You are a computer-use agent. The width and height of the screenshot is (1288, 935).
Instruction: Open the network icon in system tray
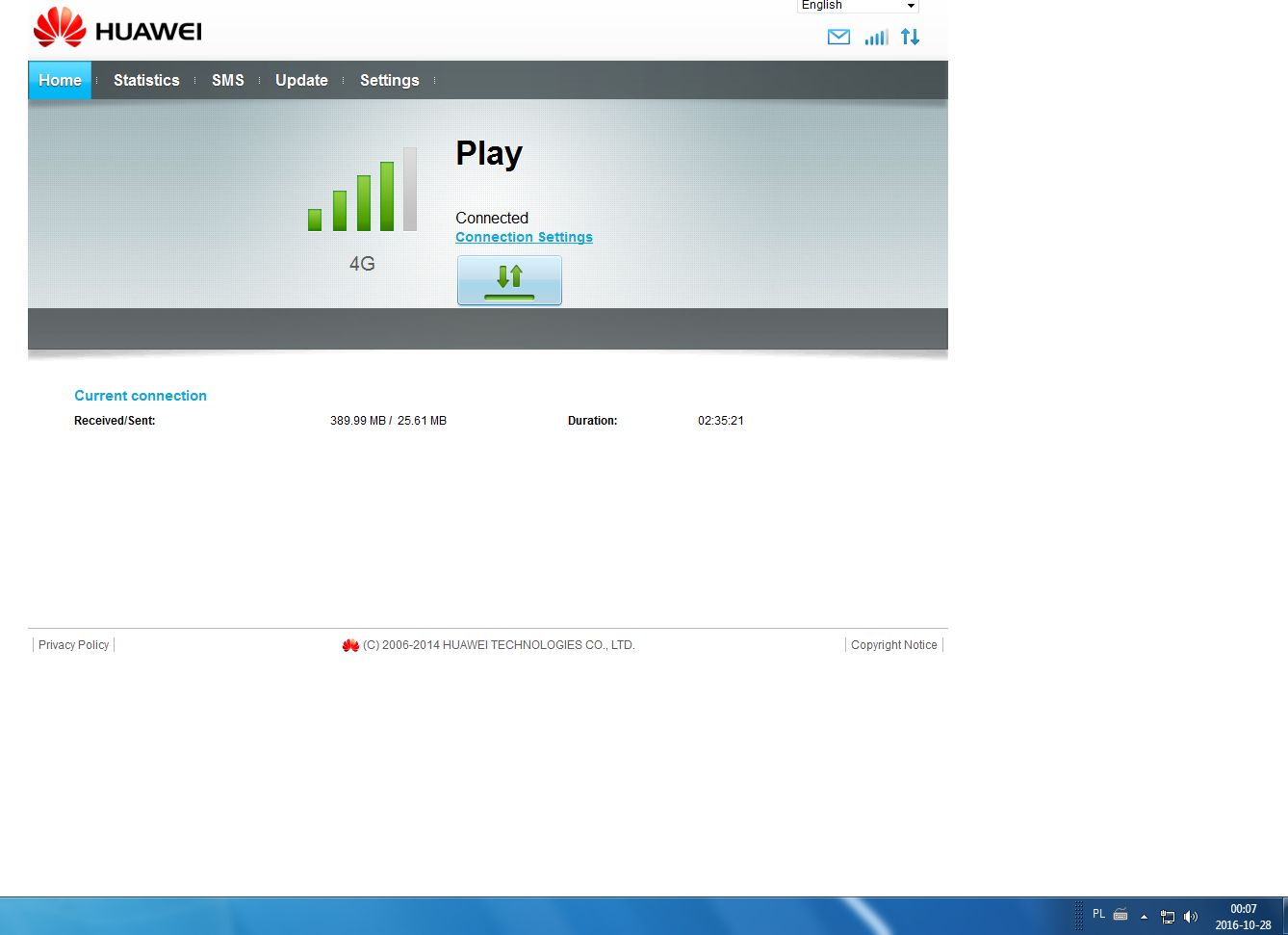[1168, 917]
